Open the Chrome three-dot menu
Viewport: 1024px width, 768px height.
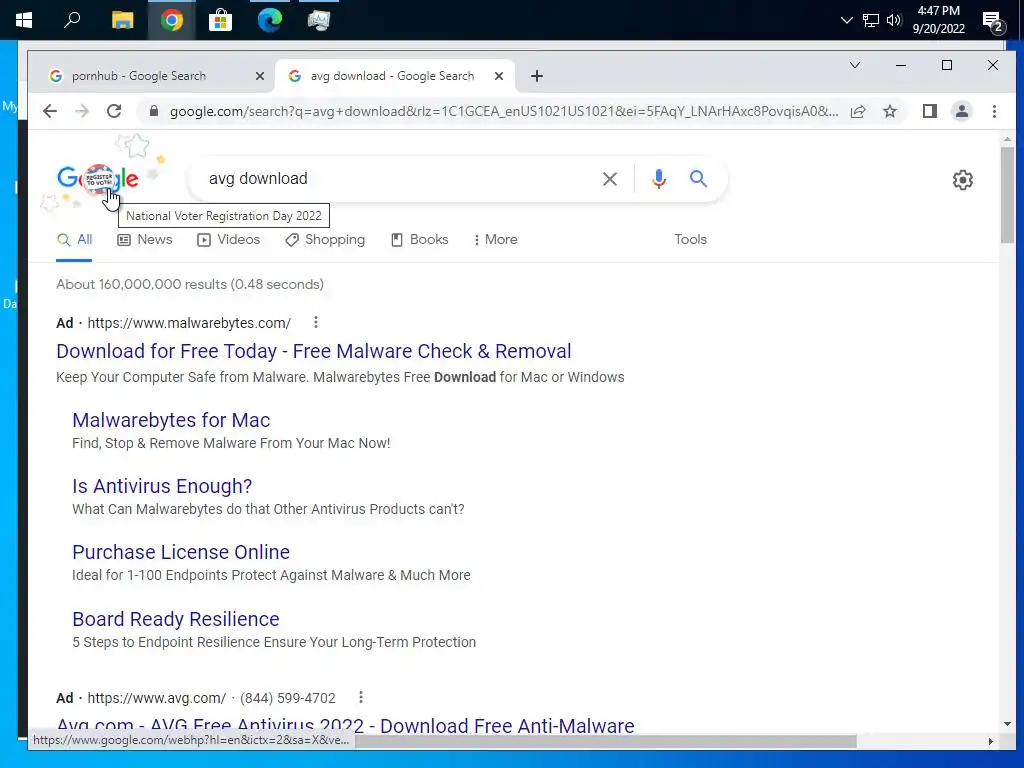(994, 111)
